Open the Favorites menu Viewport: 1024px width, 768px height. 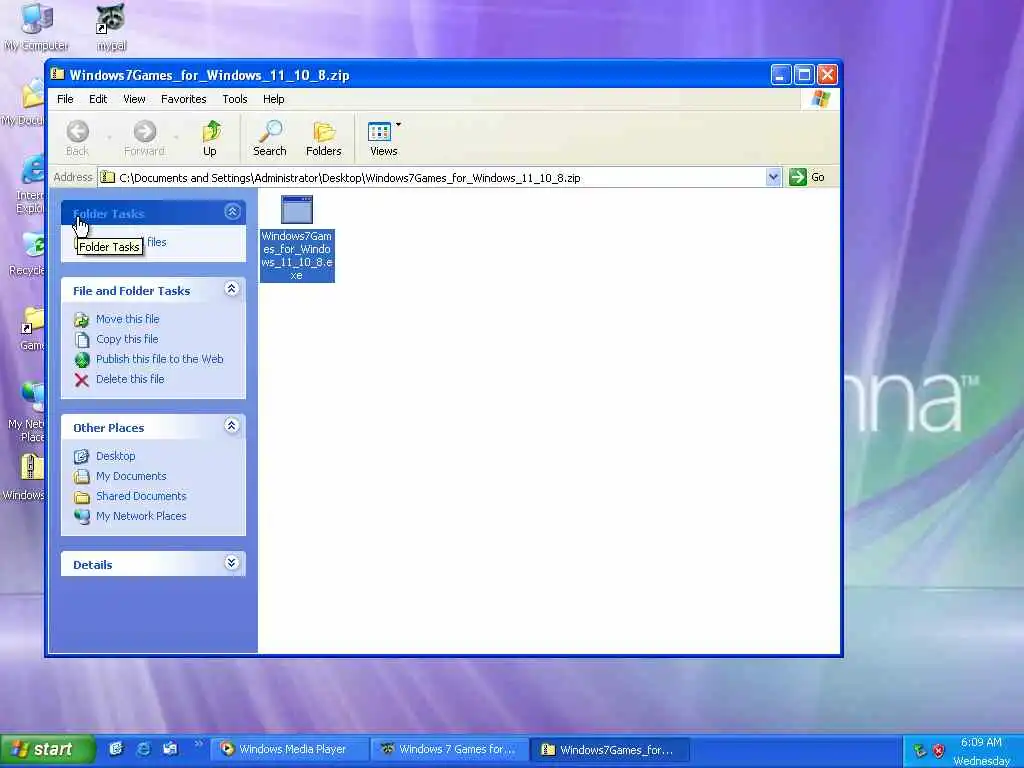pyautogui.click(x=184, y=99)
